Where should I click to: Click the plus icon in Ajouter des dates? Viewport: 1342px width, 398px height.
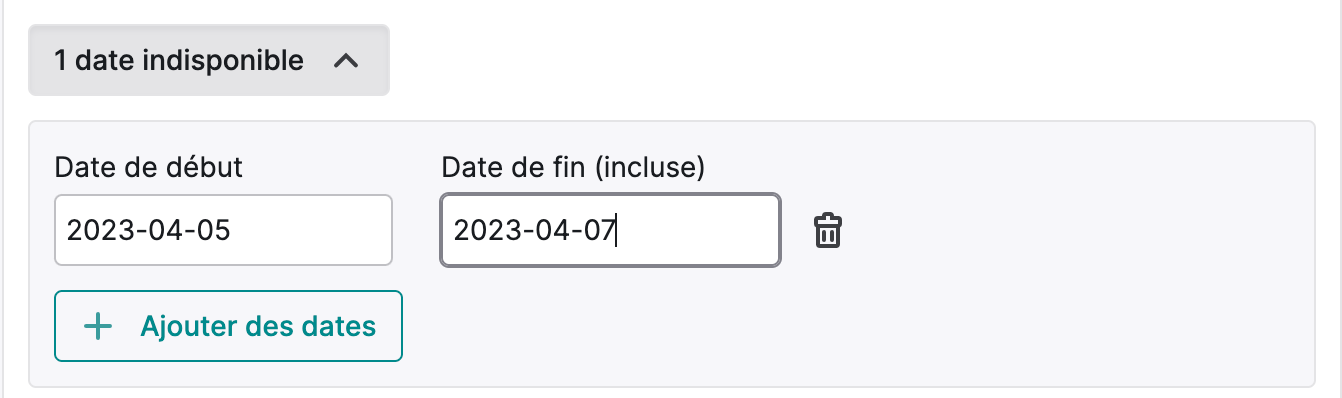click(x=97, y=326)
